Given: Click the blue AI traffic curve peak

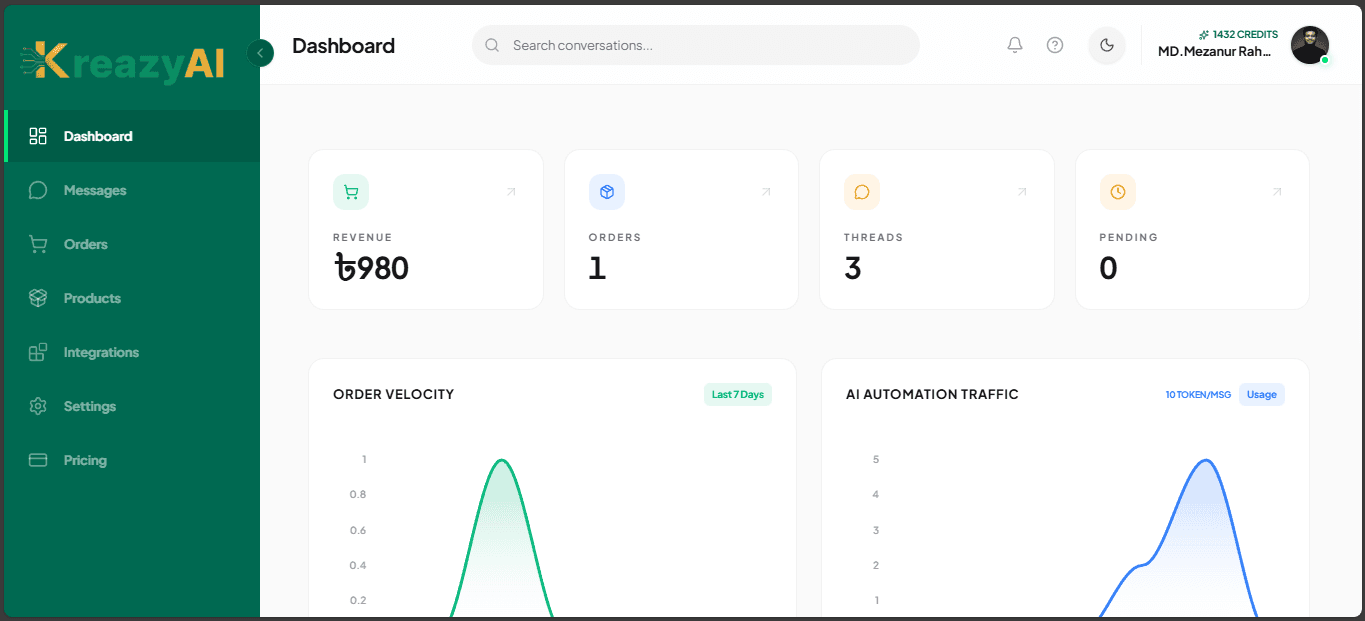Looking at the screenshot, I should (x=1207, y=461).
